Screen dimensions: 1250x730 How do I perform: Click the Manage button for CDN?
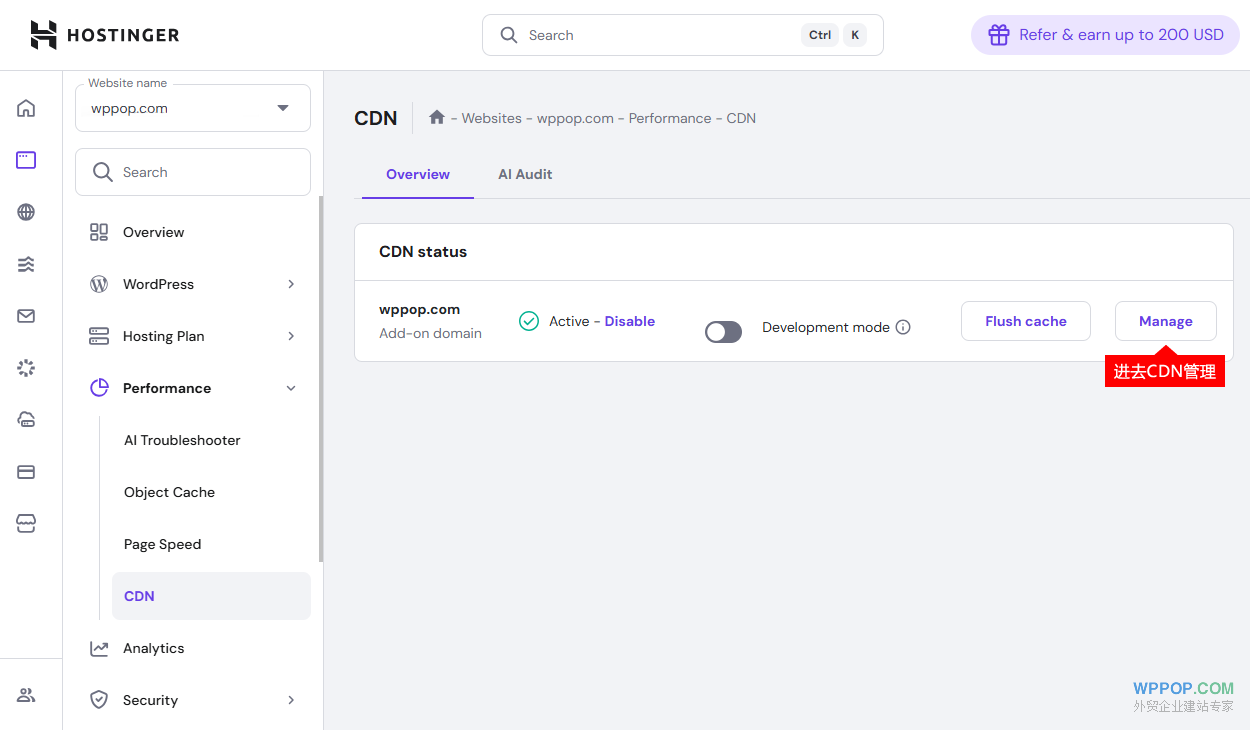click(x=1165, y=321)
